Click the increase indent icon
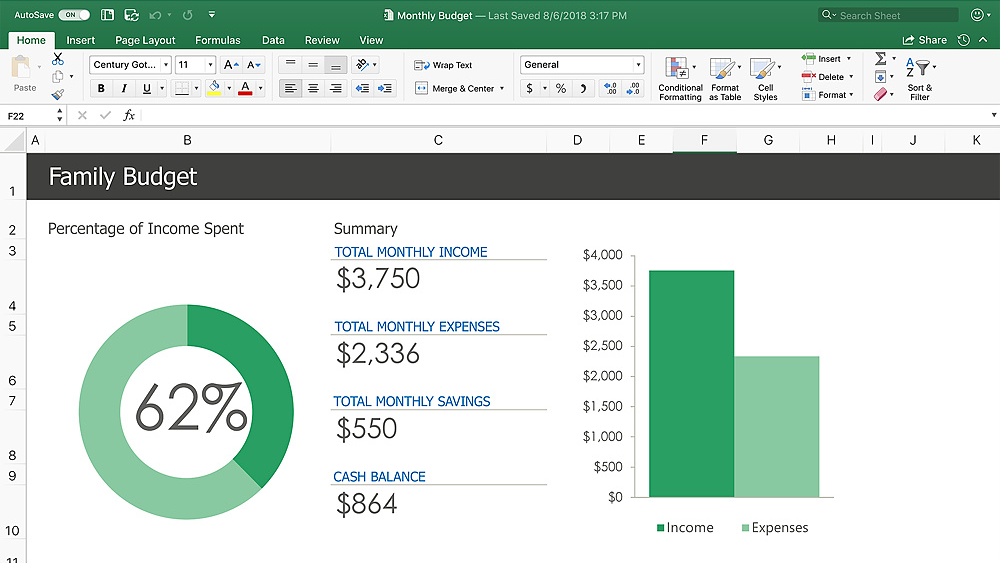This screenshot has width=1000, height=563. point(385,88)
